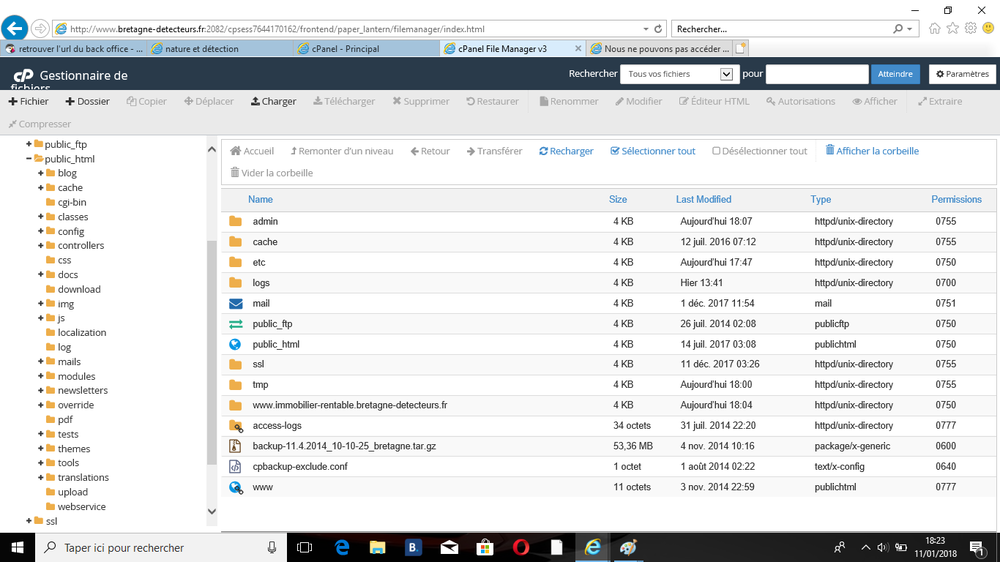This screenshot has width=1000, height=562.
Task: Click the Atteindre search button
Action: pyautogui.click(x=895, y=74)
